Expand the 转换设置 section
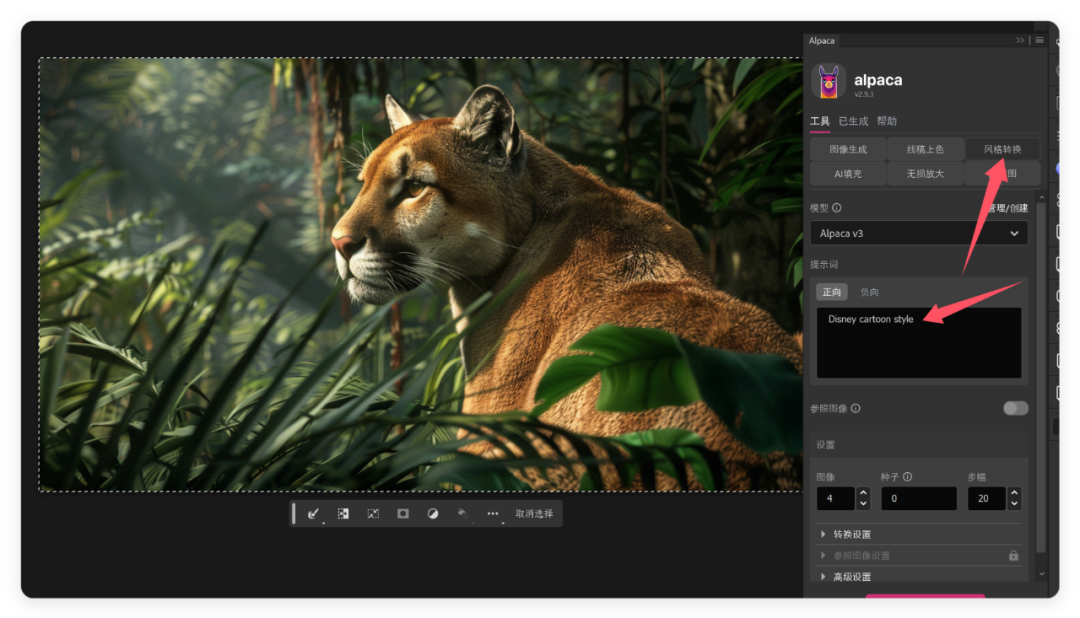The height and width of the screenshot is (618, 1080). click(x=851, y=534)
